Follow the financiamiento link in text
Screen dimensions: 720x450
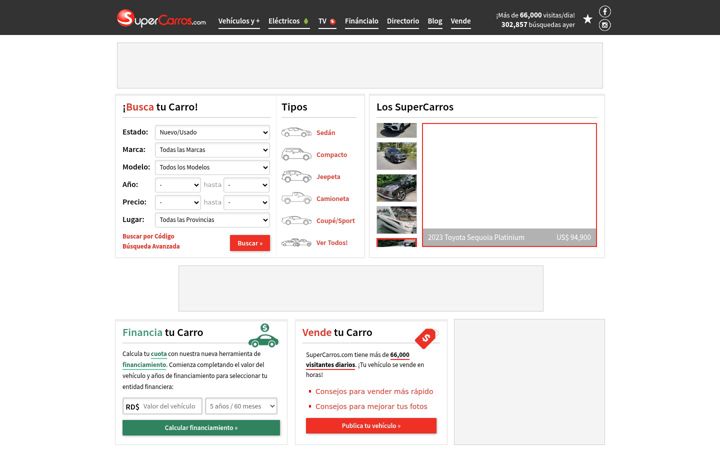click(144, 365)
